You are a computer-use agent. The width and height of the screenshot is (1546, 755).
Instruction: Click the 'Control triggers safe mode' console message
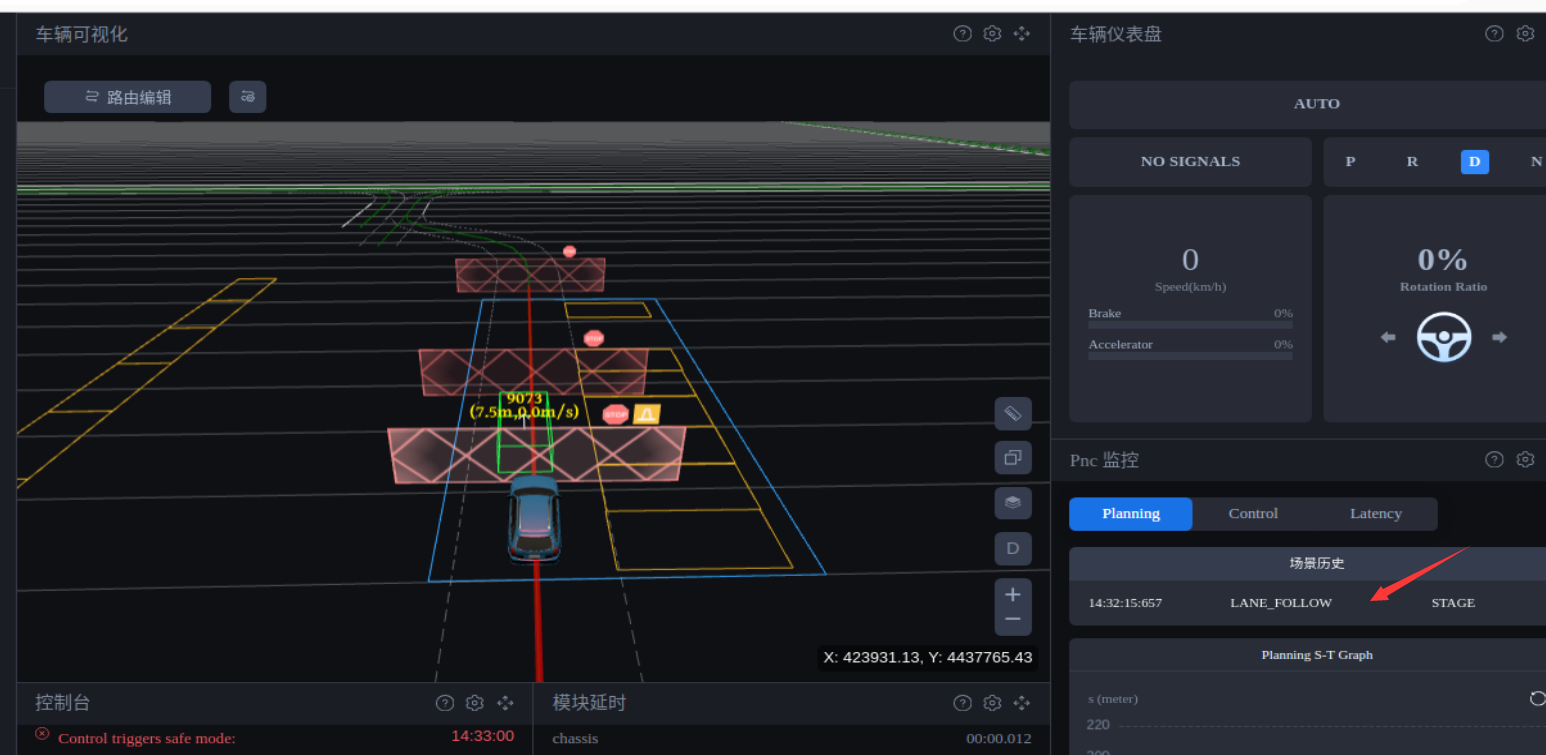147,739
